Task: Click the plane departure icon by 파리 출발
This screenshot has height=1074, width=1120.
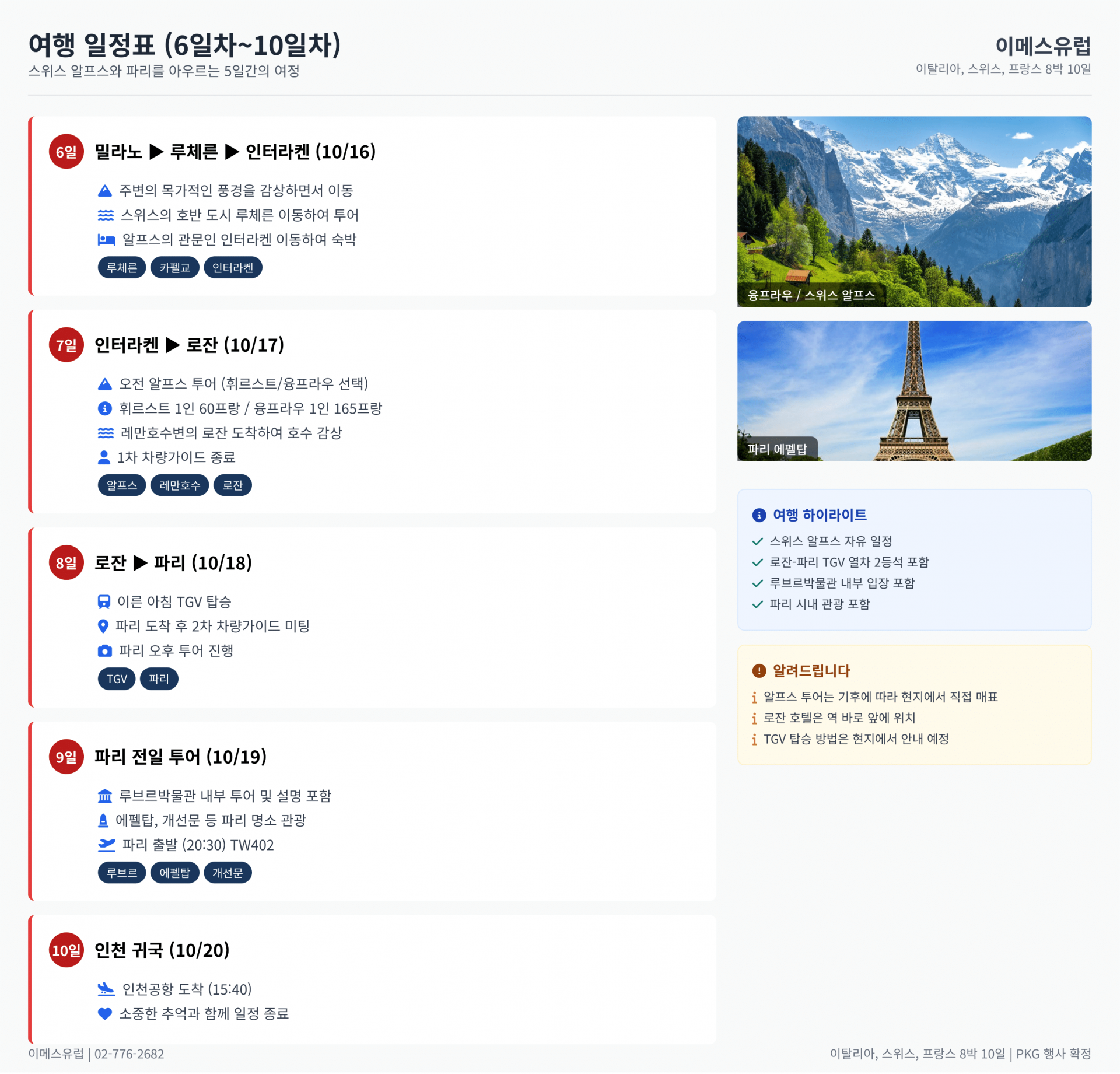Action: click(x=106, y=845)
